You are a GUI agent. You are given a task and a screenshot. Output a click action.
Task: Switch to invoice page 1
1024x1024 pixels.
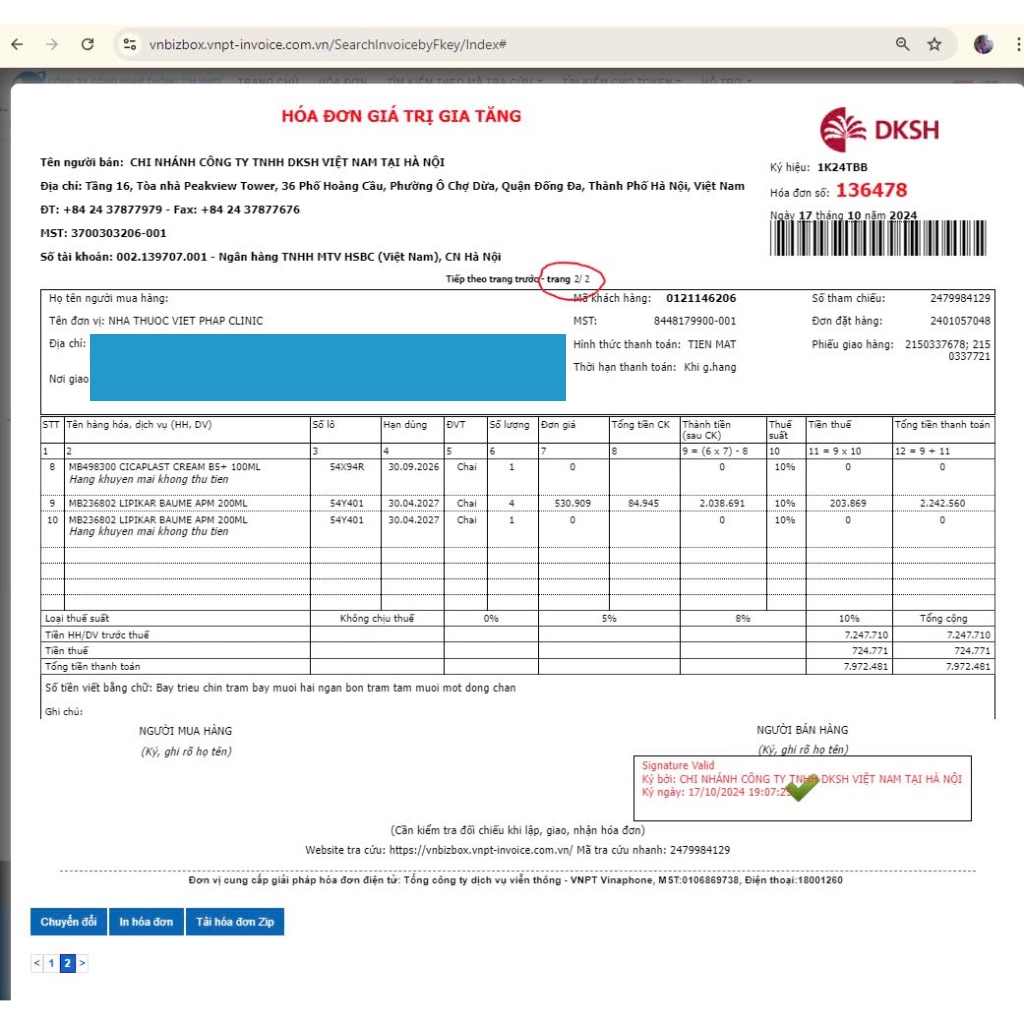click(x=52, y=963)
